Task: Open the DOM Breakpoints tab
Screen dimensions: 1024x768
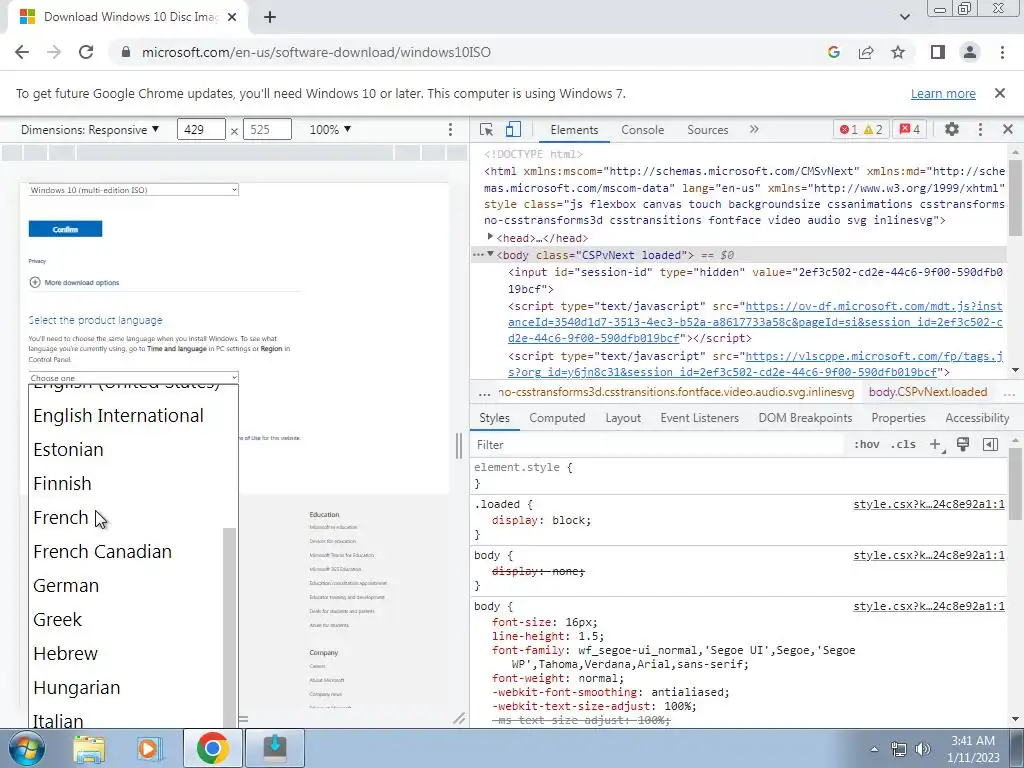Action: point(805,418)
